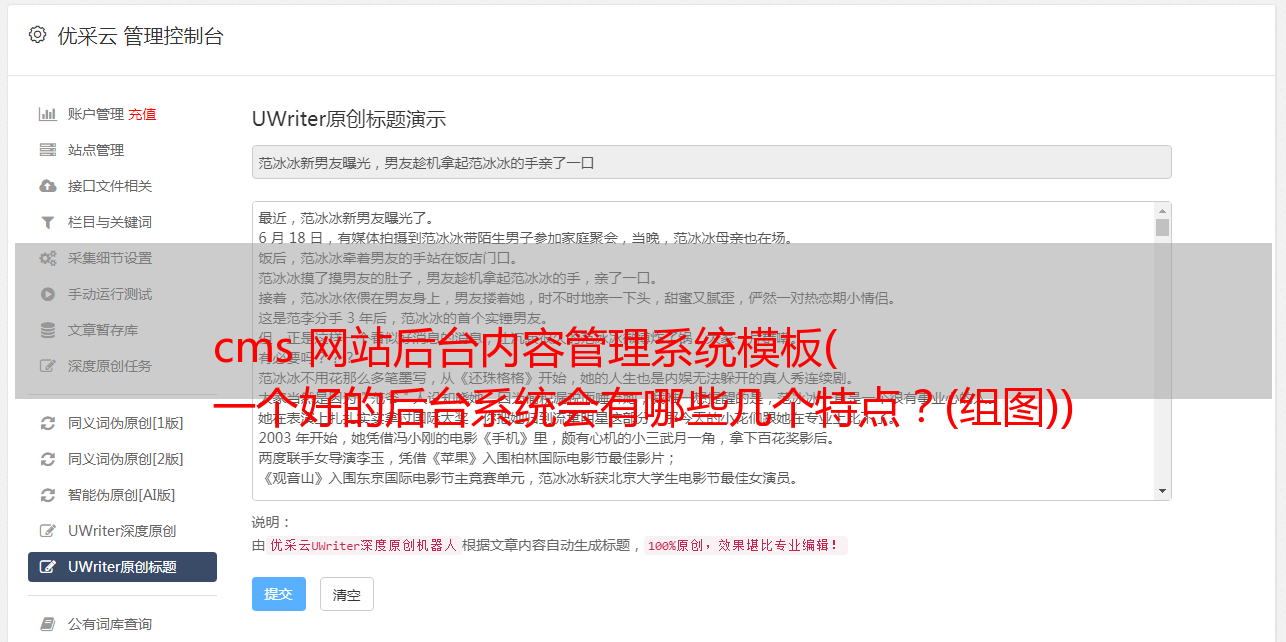Click the gear icon beside 优采云 管理控制台

(x=37, y=35)
